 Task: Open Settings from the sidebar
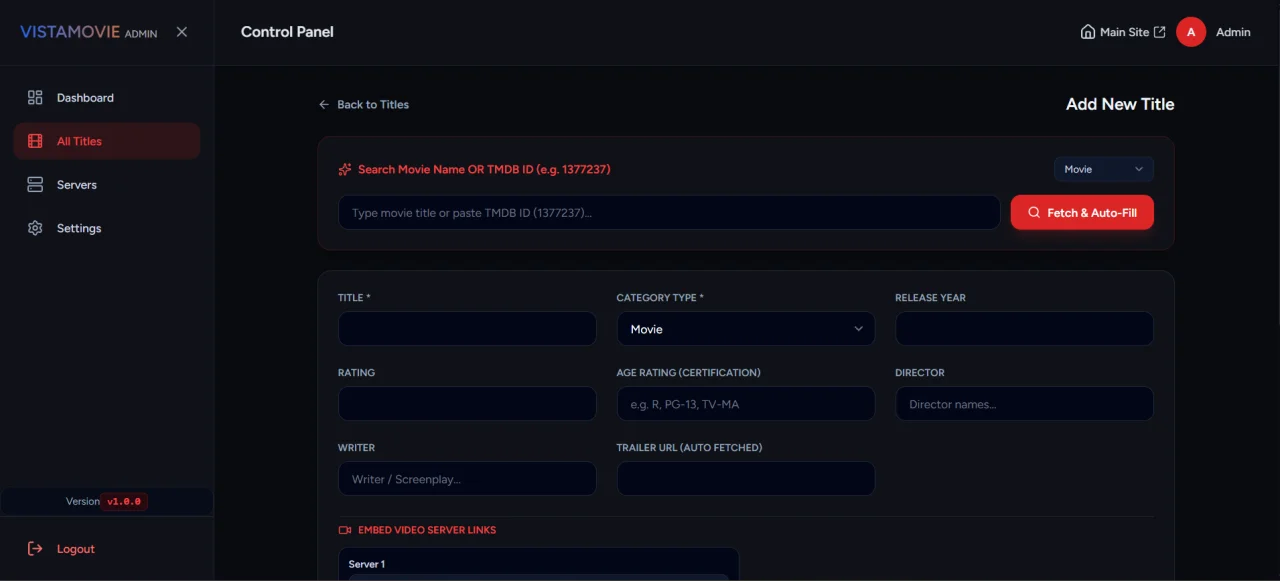point(107,228)
